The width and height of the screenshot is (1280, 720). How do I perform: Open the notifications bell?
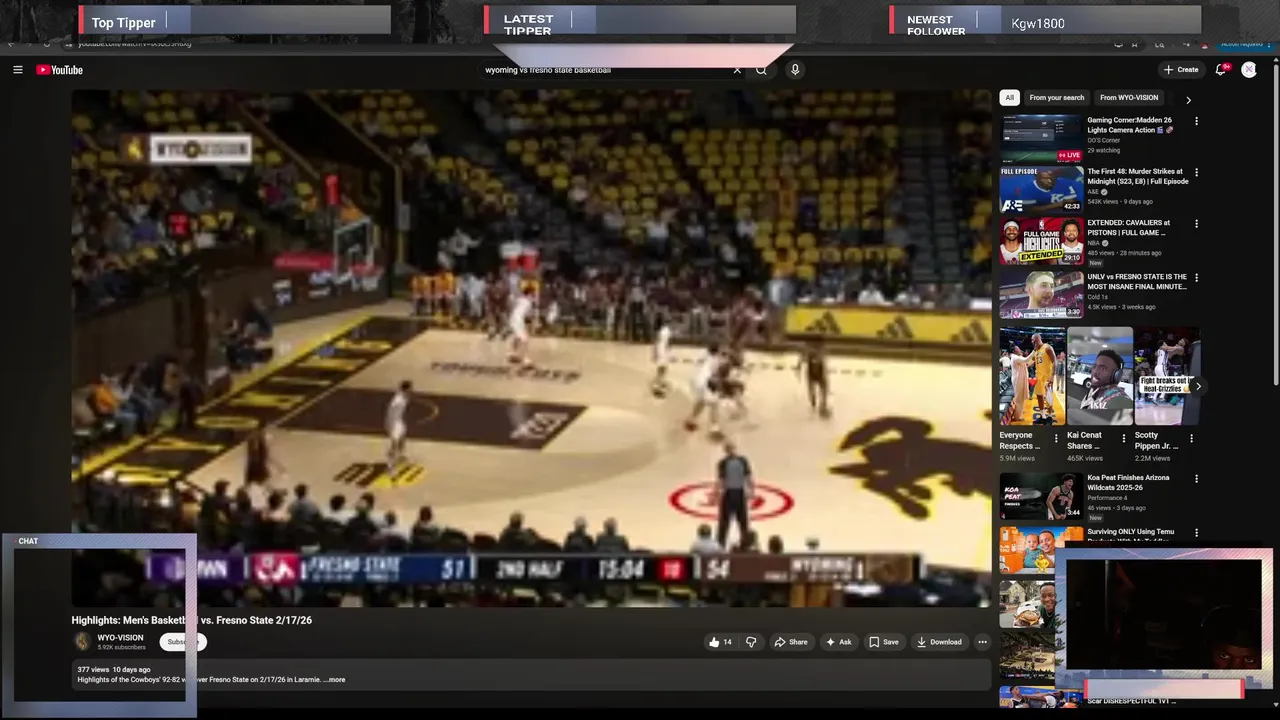click(x=1220, y=70)
